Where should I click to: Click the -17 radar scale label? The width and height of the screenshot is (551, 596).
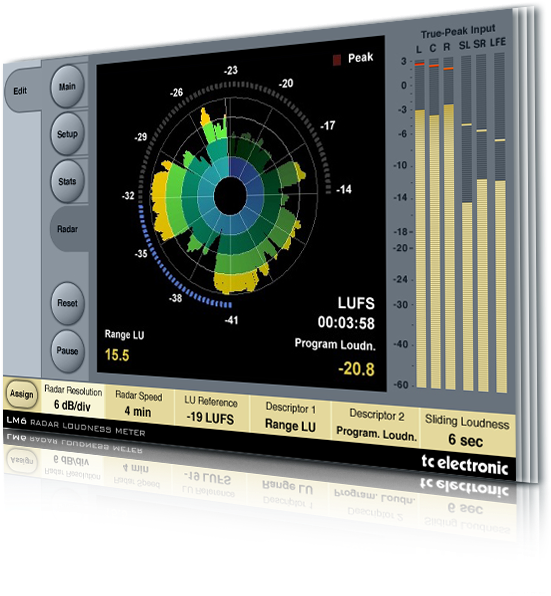pyautogui.click(x=328, y=125)
